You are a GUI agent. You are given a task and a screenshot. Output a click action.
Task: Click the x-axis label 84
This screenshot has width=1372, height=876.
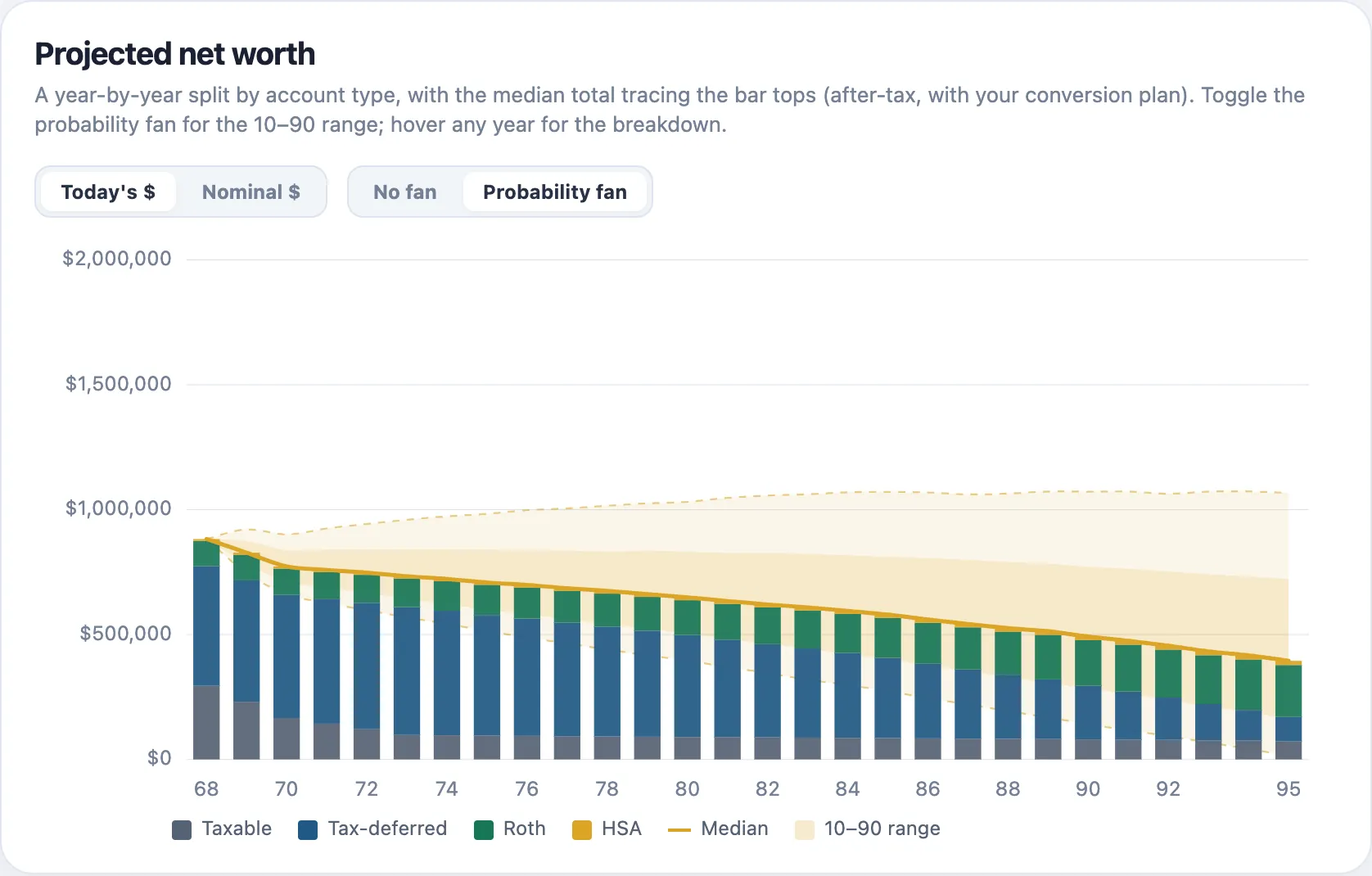point(847,789)
